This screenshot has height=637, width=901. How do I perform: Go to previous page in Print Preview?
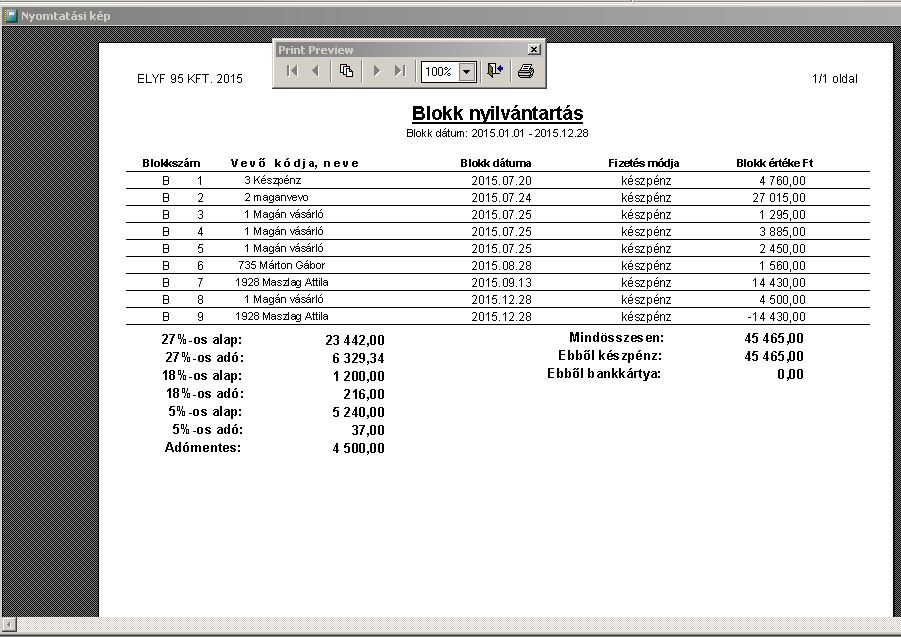click(x=315, y=71)
